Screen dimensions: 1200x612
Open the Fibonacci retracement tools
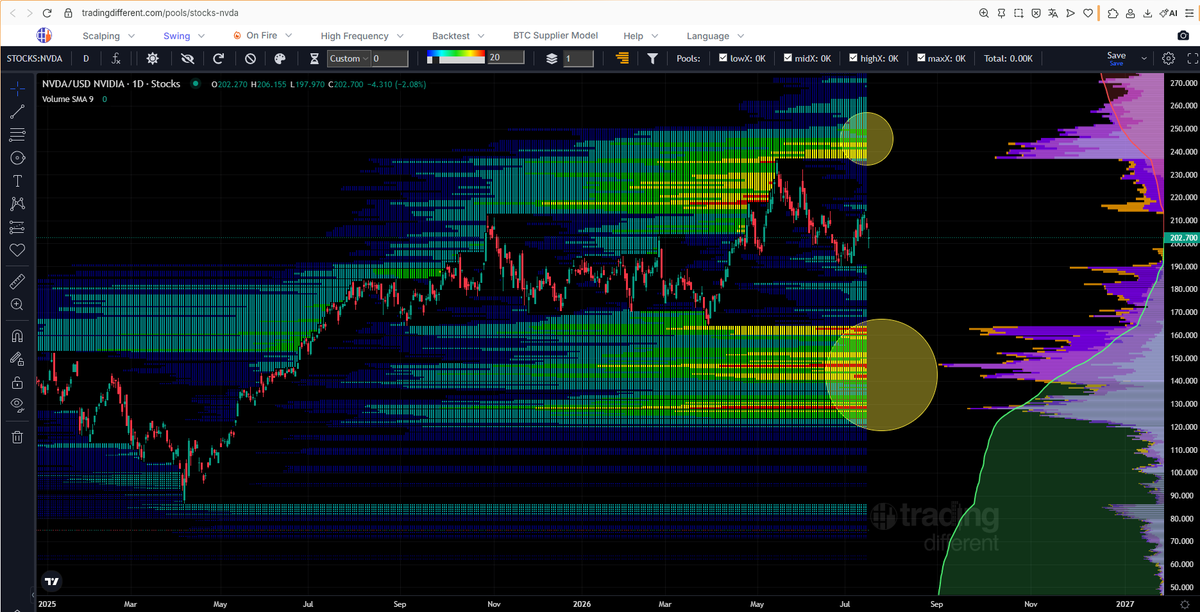(17, 134)
